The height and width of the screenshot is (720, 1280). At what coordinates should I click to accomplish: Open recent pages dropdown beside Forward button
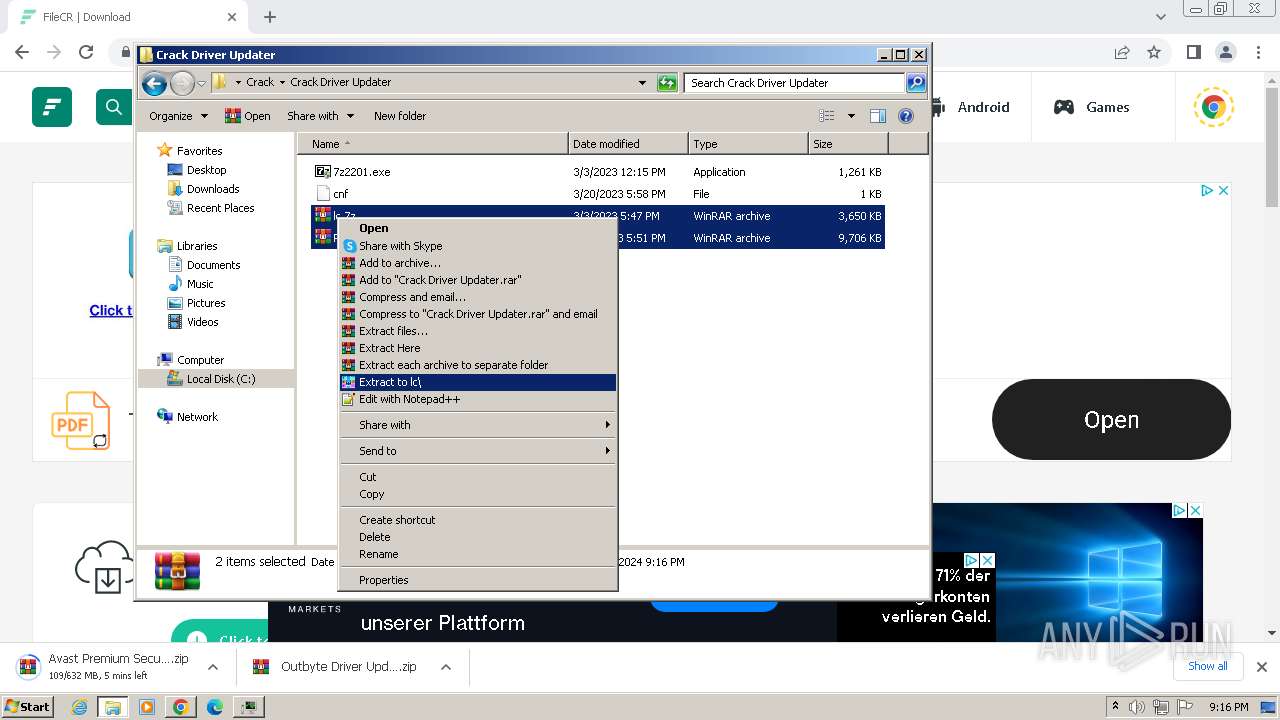(x=202, y=83)
